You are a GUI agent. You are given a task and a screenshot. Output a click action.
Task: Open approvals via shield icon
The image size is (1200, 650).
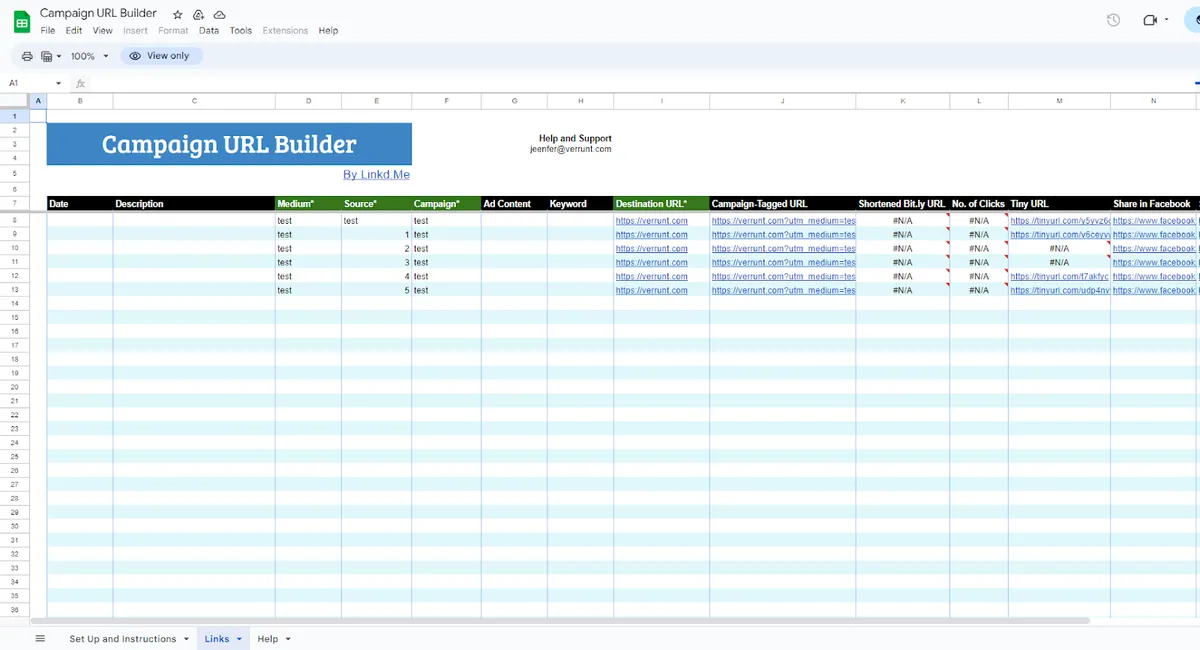[197, 13]
